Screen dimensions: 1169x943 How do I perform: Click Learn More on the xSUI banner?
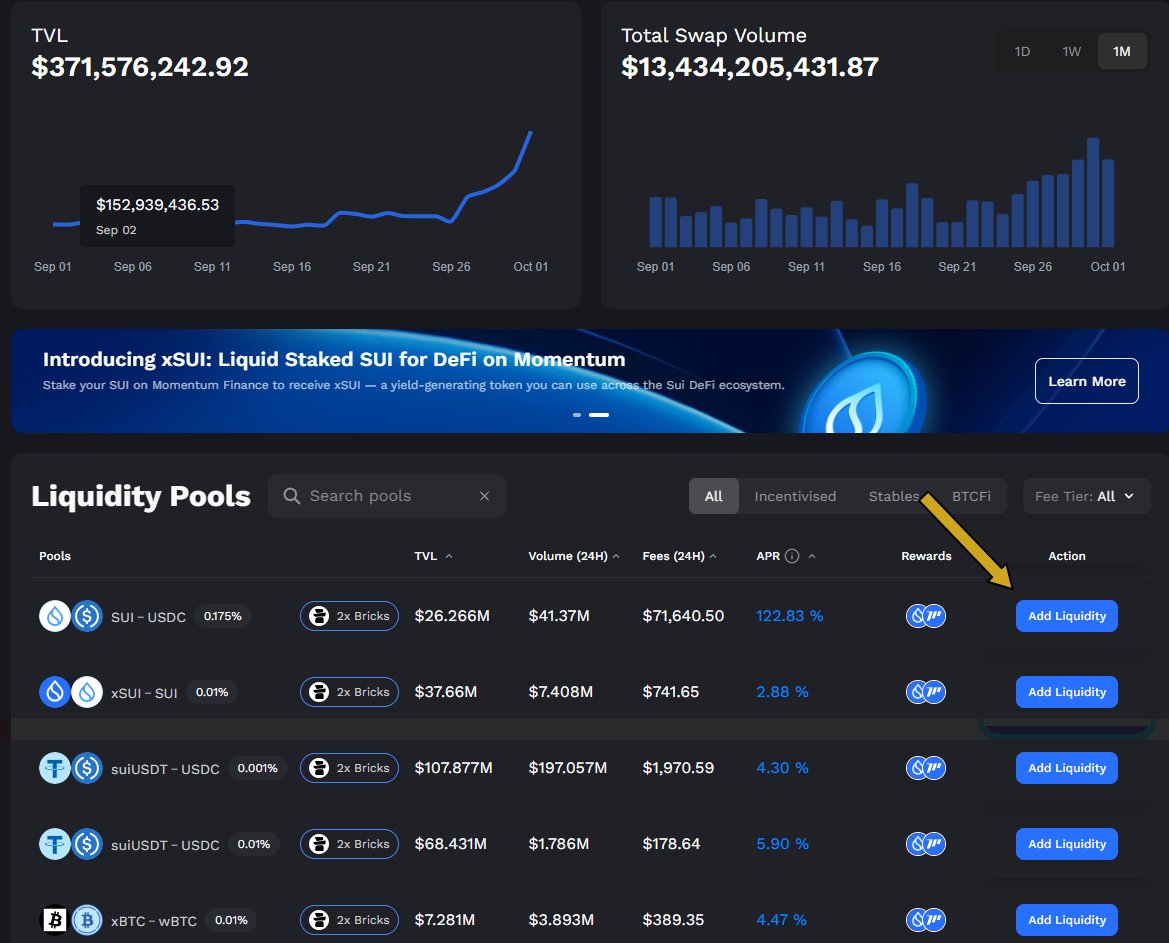point(1086,382)
